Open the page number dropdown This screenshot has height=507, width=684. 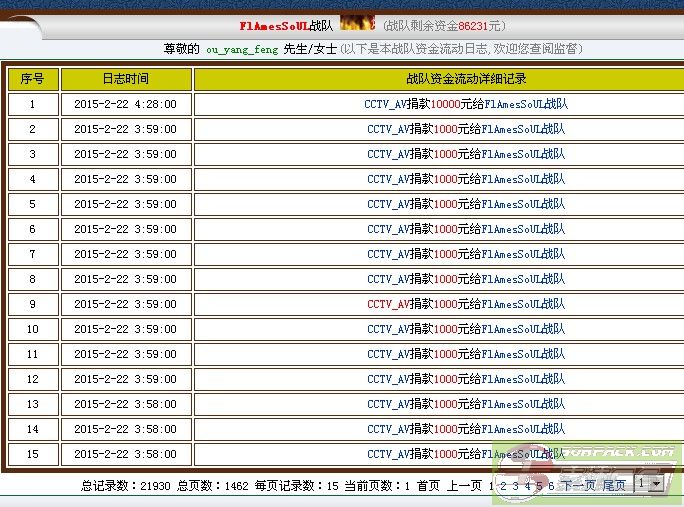point(648,484)
